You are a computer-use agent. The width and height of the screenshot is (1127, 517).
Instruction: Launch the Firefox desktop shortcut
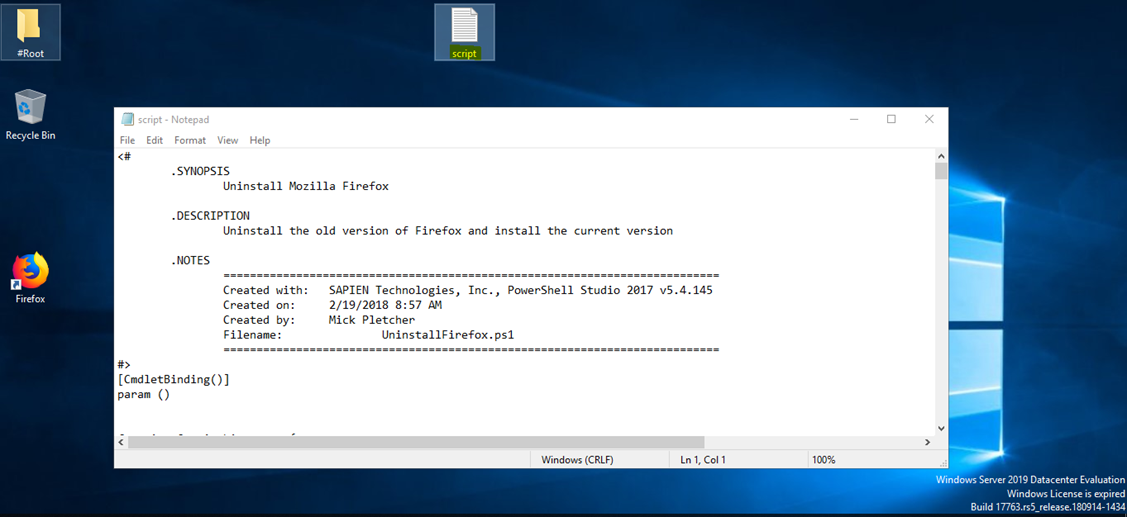coord(30,278)
